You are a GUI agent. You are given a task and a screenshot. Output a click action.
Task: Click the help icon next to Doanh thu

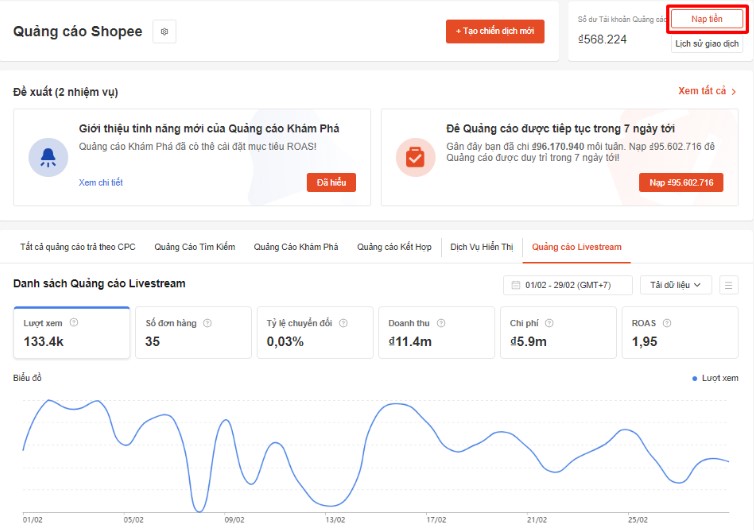[x=441, y=323]
